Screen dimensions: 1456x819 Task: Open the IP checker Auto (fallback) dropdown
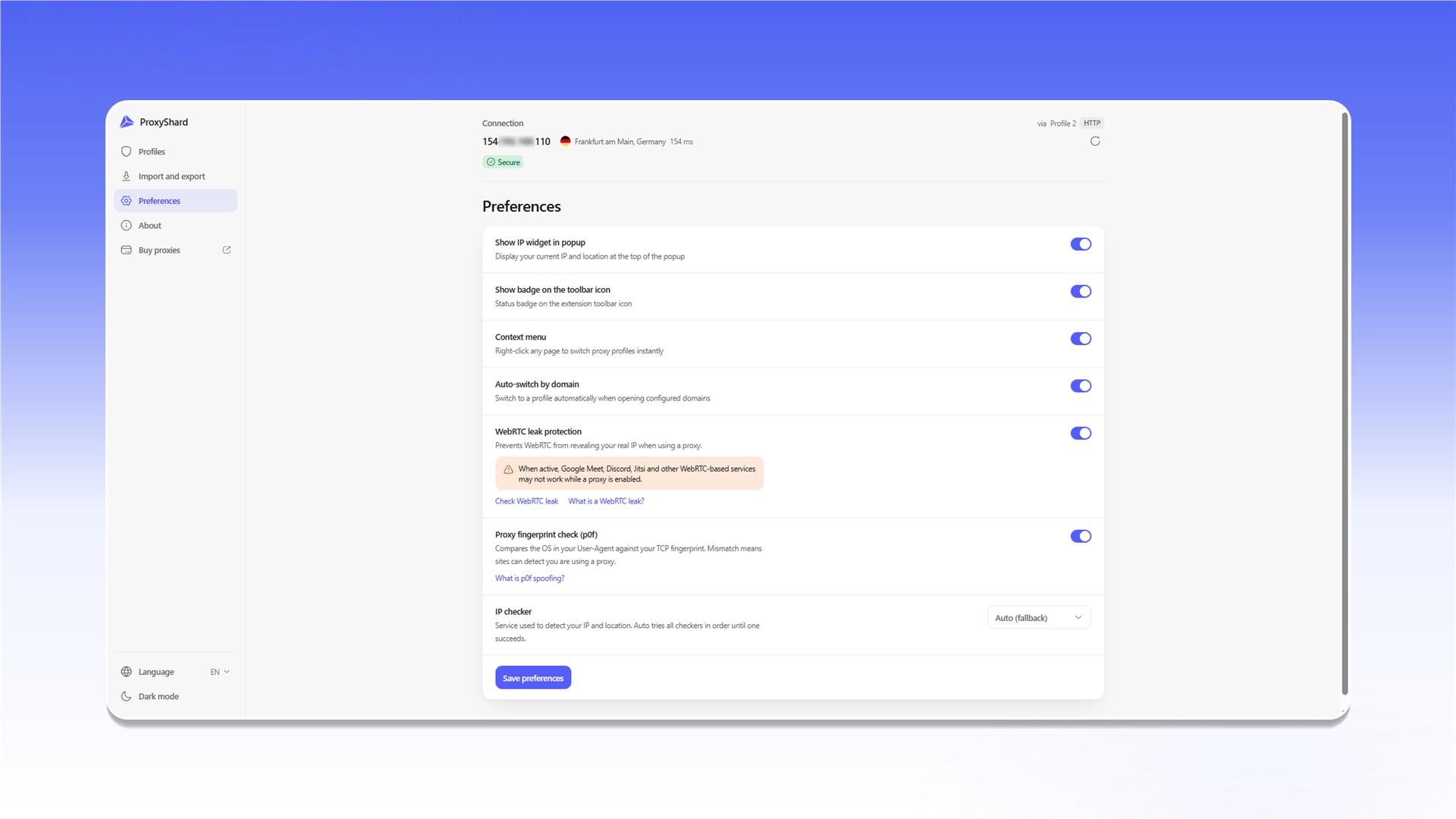1039,618
